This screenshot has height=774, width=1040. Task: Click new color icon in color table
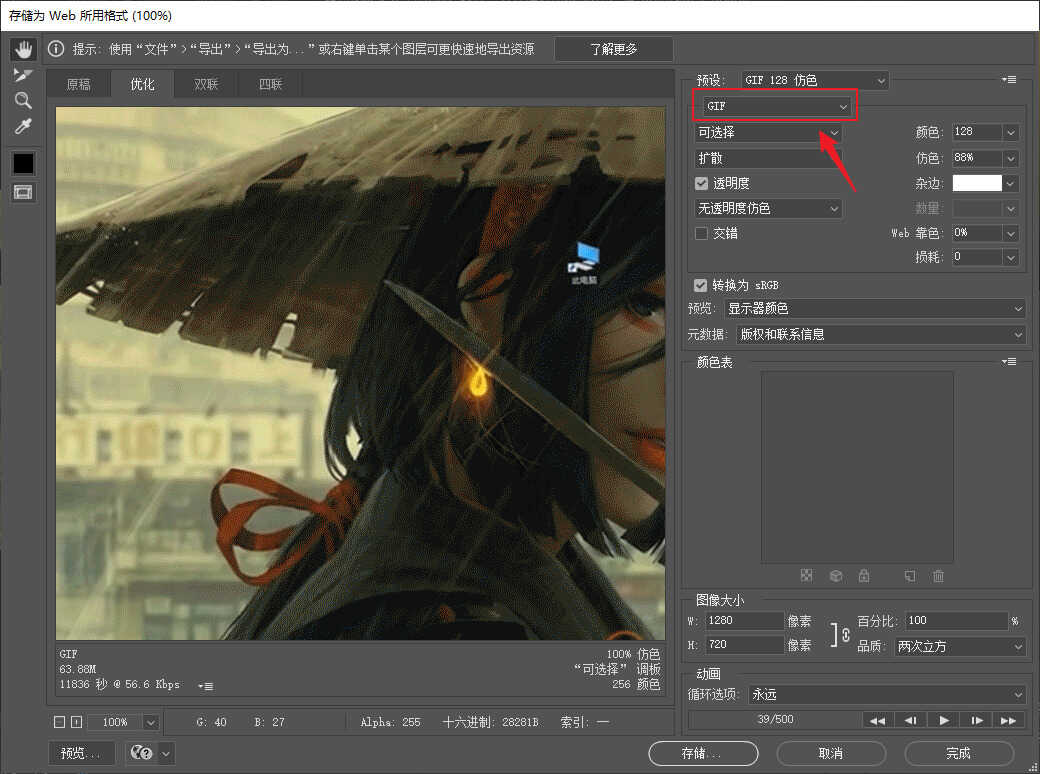coord(910,576)
